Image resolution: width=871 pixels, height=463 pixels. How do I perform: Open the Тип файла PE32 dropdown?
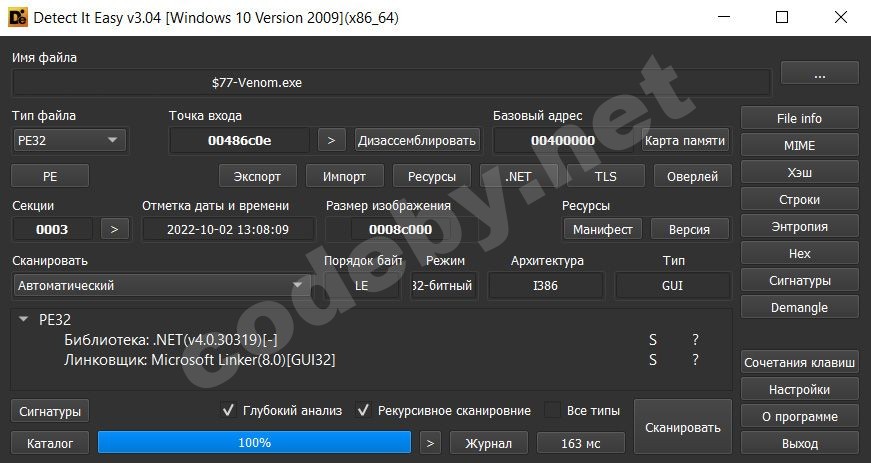point(69,140)
